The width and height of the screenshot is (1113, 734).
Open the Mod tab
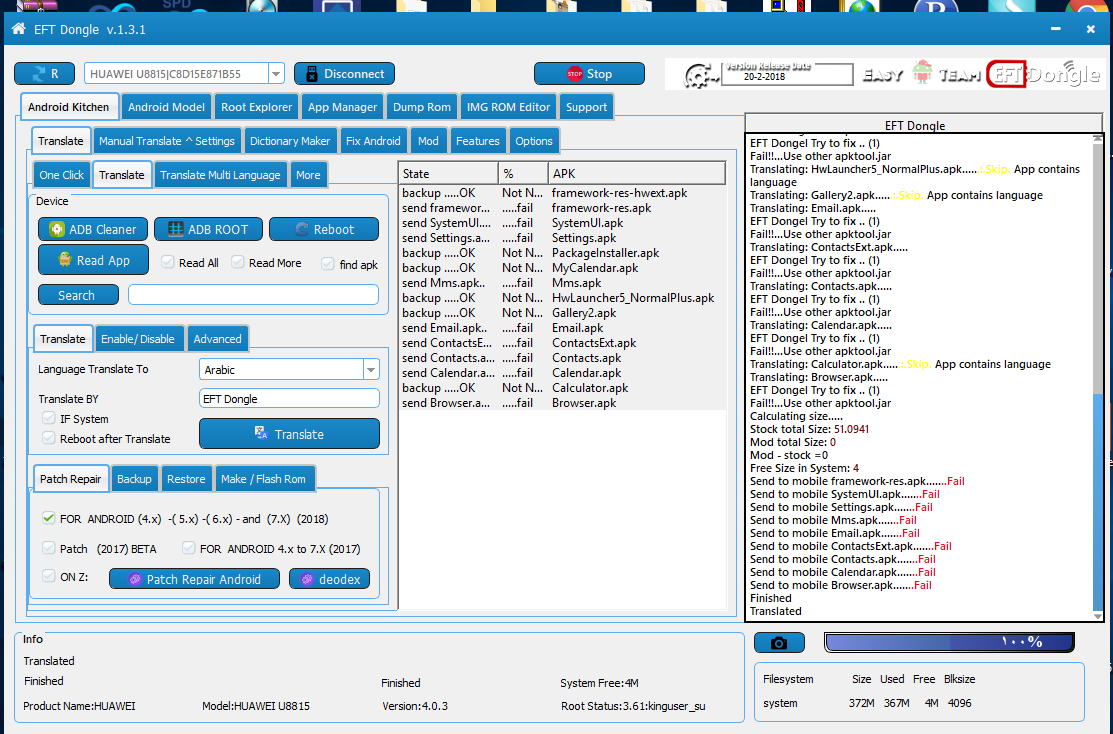pyautogui.click(x=428, y=141)
